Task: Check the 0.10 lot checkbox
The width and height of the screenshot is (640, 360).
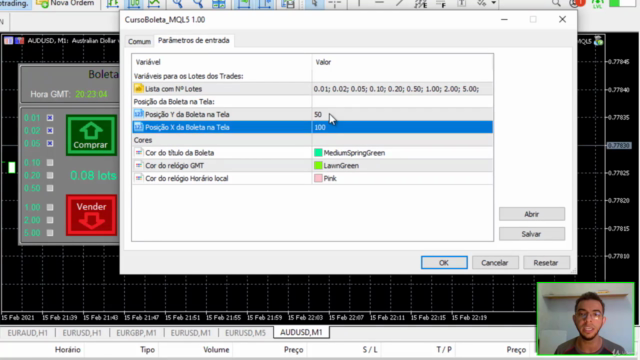Action: point(50,162)
